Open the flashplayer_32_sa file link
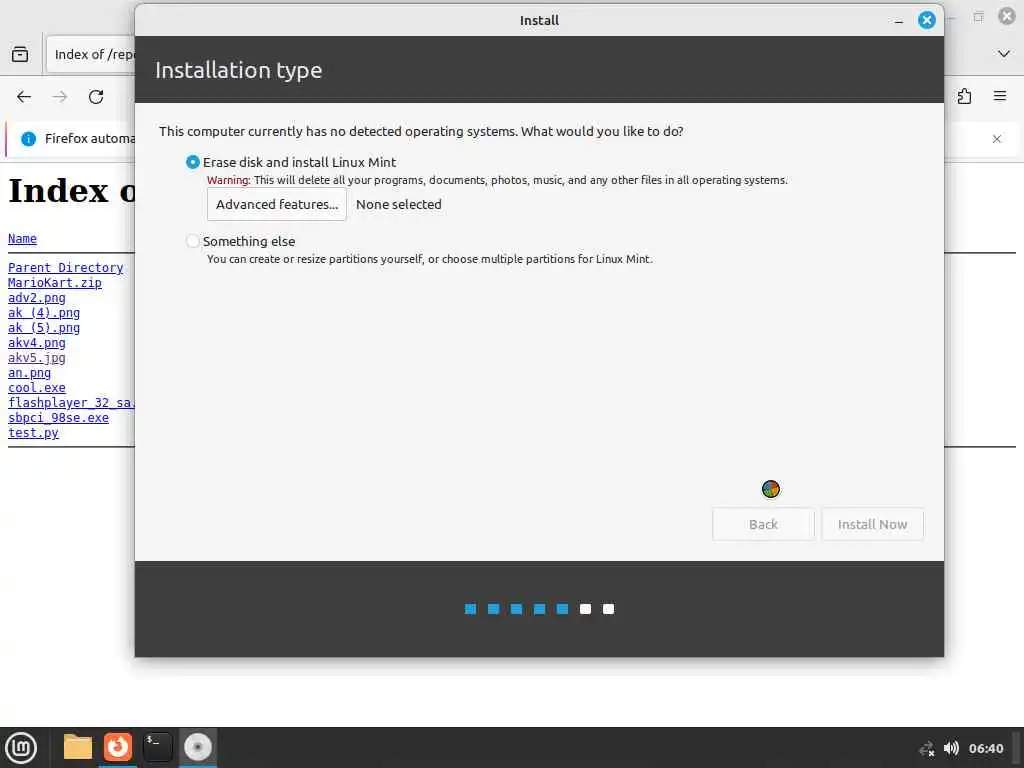This screenshot has height=768, width=1024. click(71, 403)
